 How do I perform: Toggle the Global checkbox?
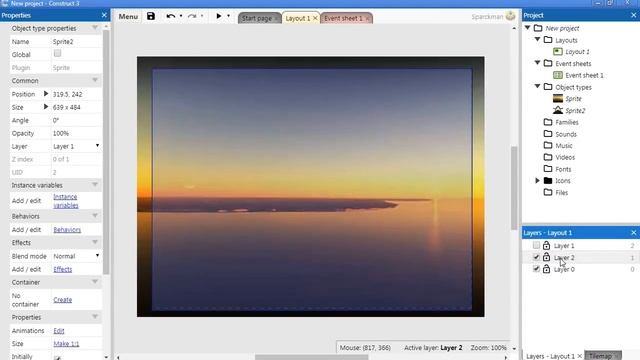coord(58,53)
